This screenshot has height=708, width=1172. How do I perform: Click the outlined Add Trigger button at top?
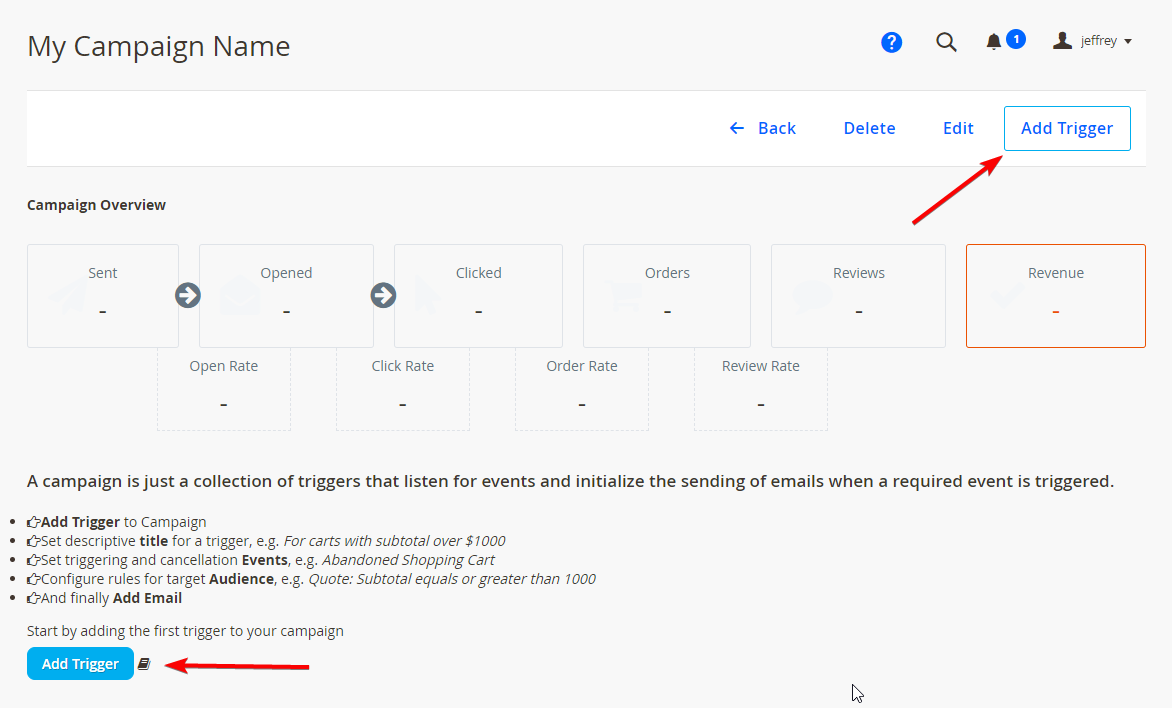point(1066,128)
